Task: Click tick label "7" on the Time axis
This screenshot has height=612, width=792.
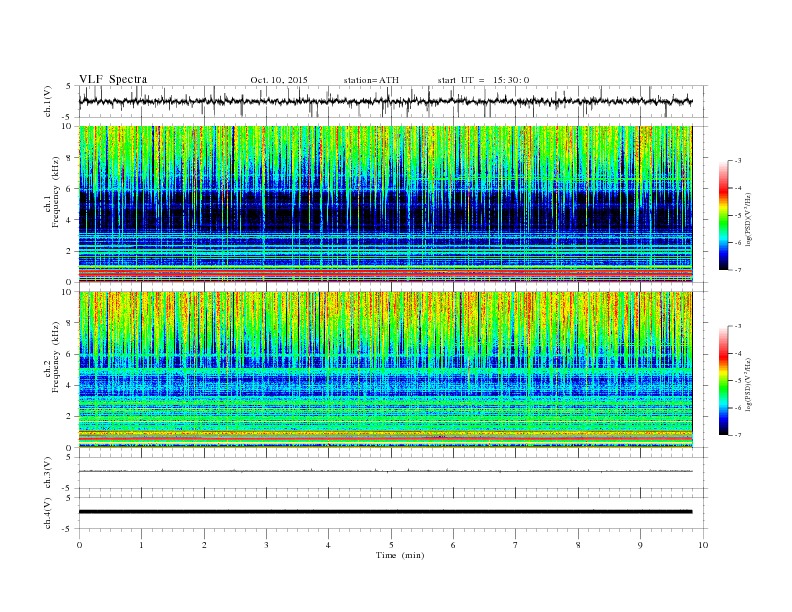Action: pyautogui.click(x=516, y=545)
